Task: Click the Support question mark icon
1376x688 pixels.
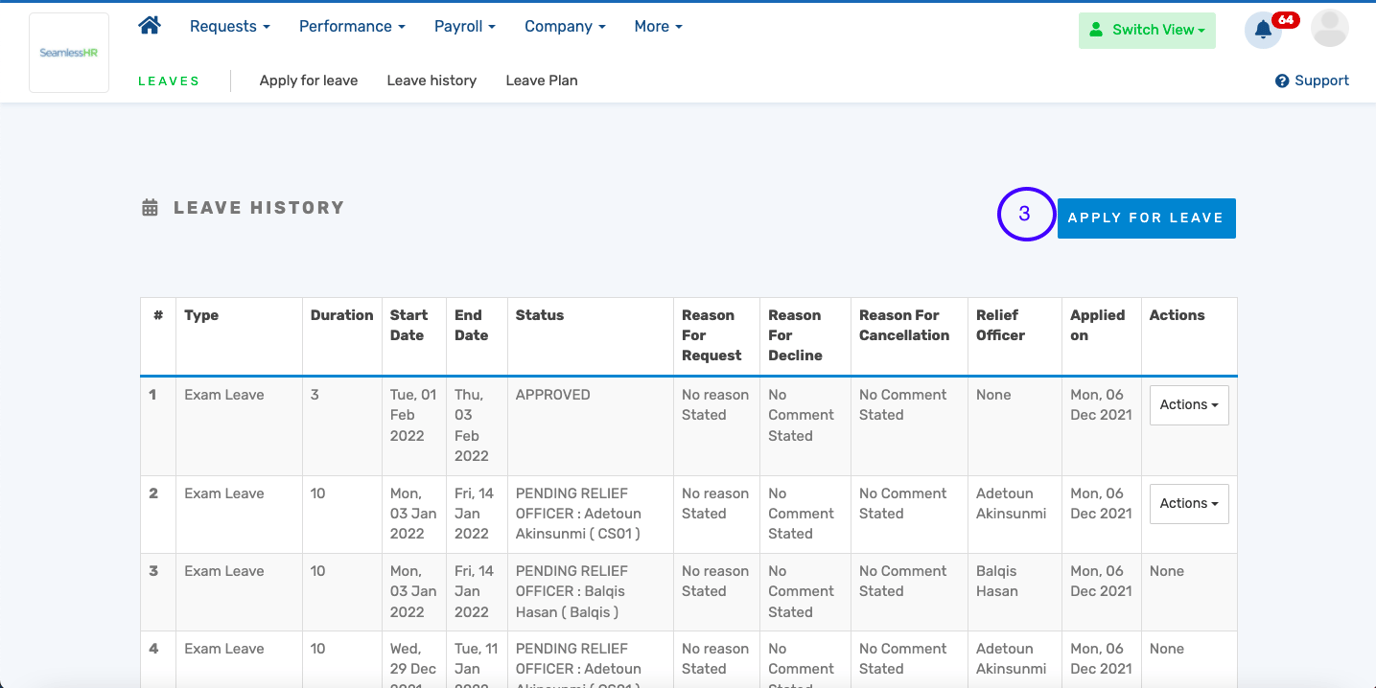Action: [1281, 81]
